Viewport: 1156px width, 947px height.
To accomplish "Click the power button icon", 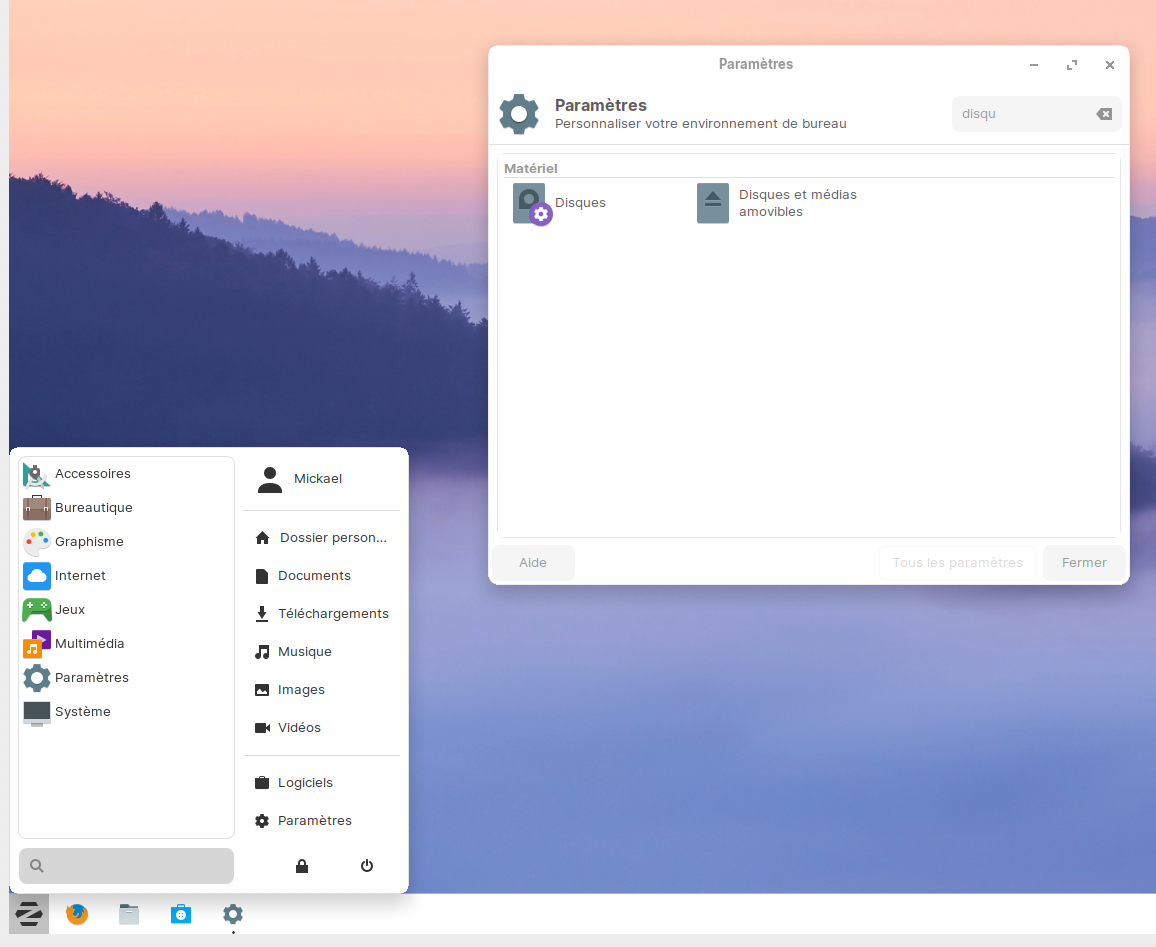I will tap(367, 866).
